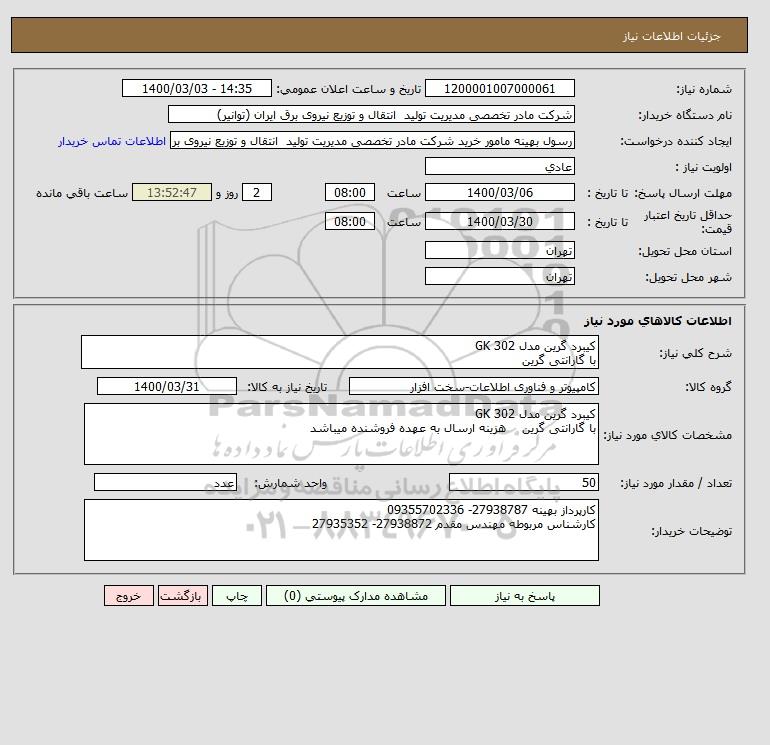770x745 pixels.
Task: Click the بازگشت back button
Action: coord(183,595)
